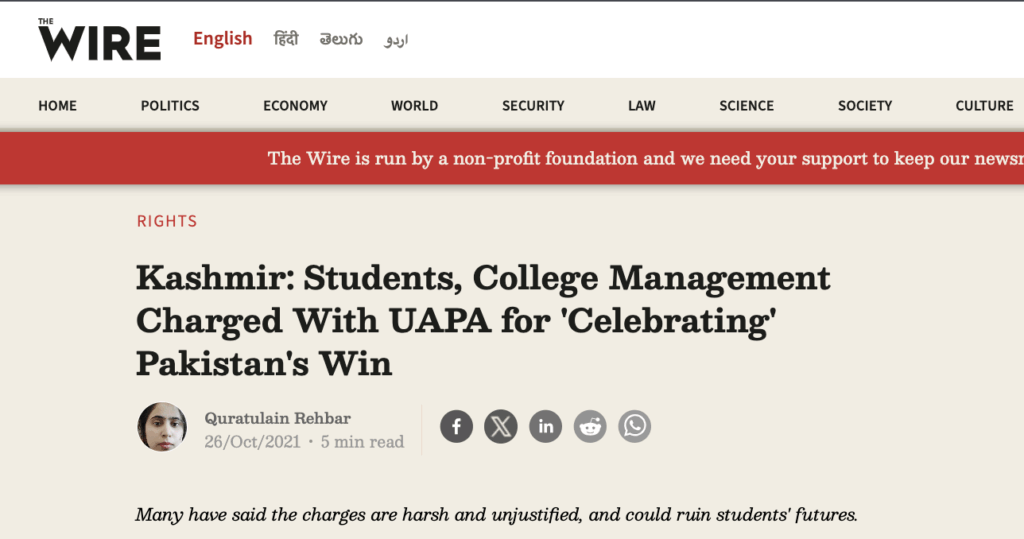Image resolution: width=1024 pixels, height=539 pixels.
Task: Browse the Science section
Action: tap(746, 105)
